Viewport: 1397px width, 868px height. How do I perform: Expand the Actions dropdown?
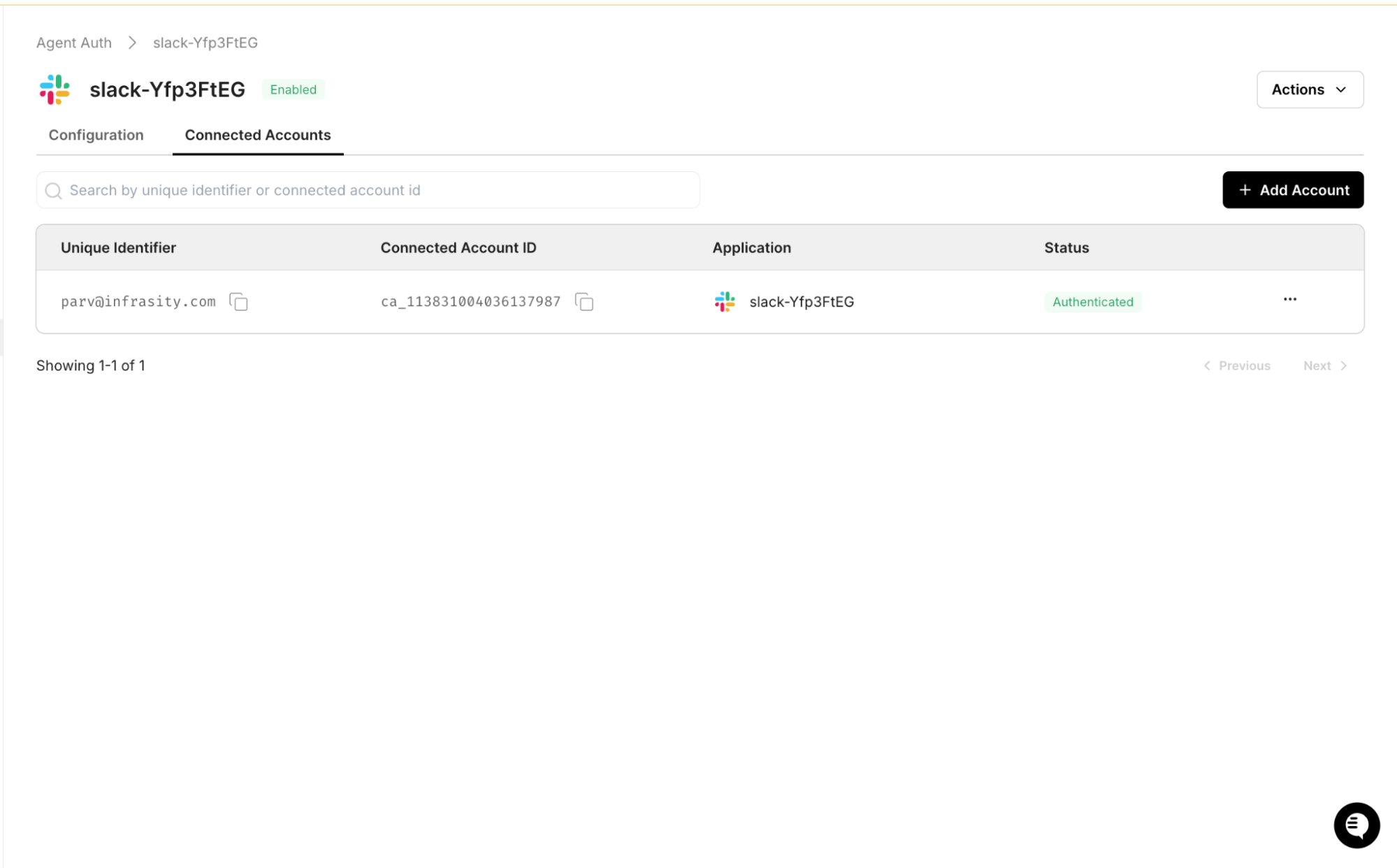tap(1309, 89)
